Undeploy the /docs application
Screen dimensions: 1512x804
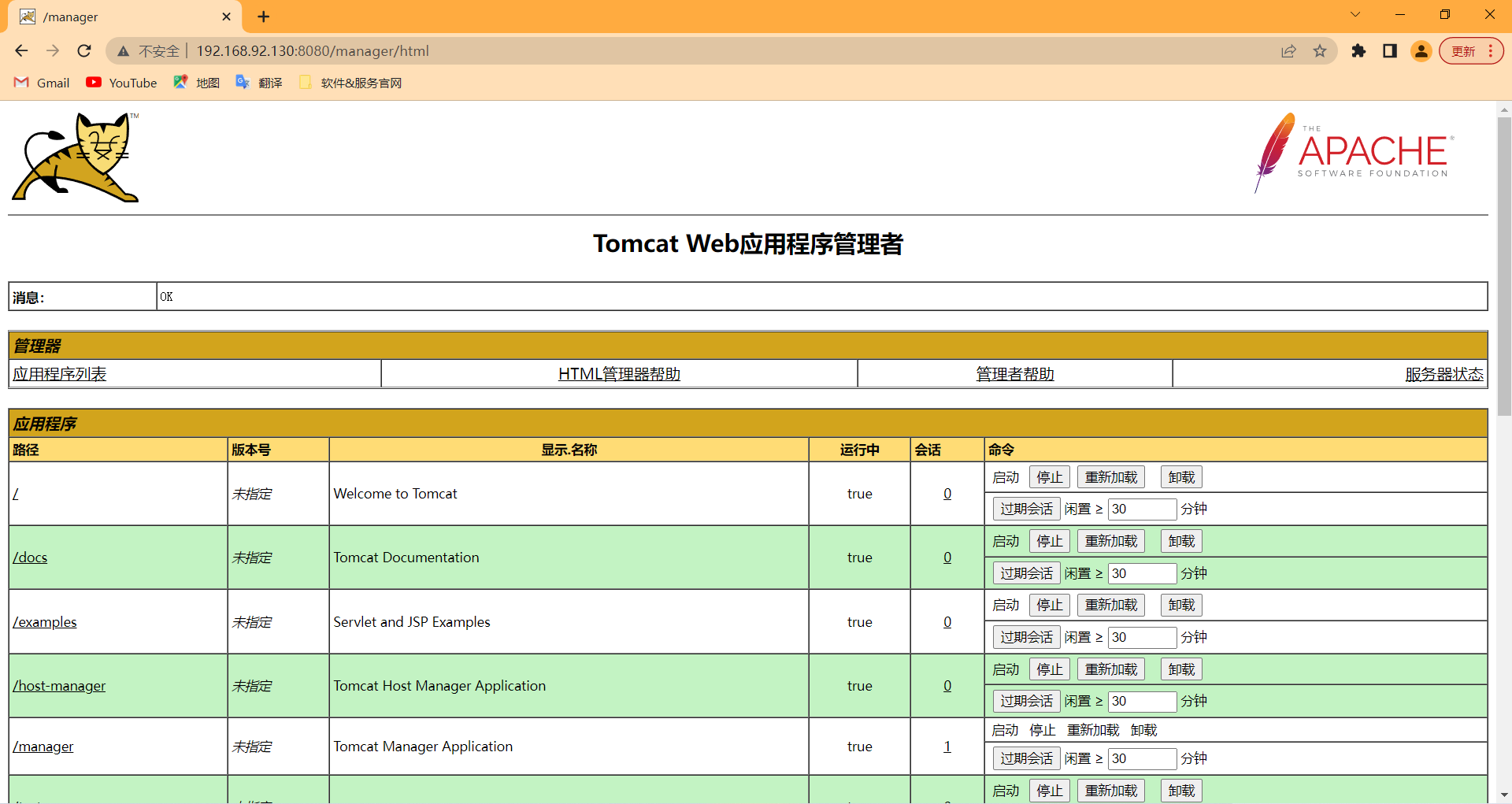1181,541
